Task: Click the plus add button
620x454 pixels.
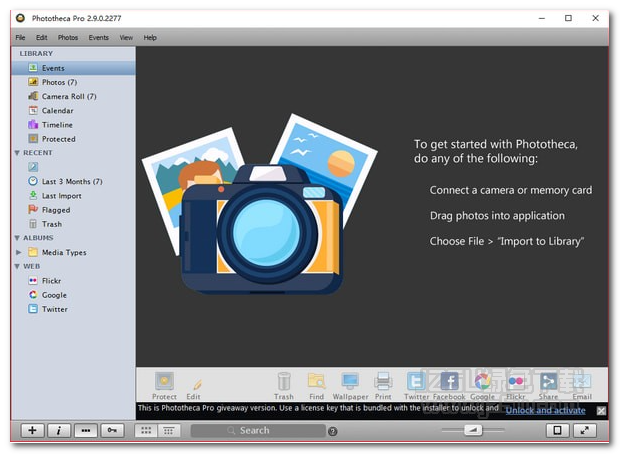Action: (x=32, y=430)
